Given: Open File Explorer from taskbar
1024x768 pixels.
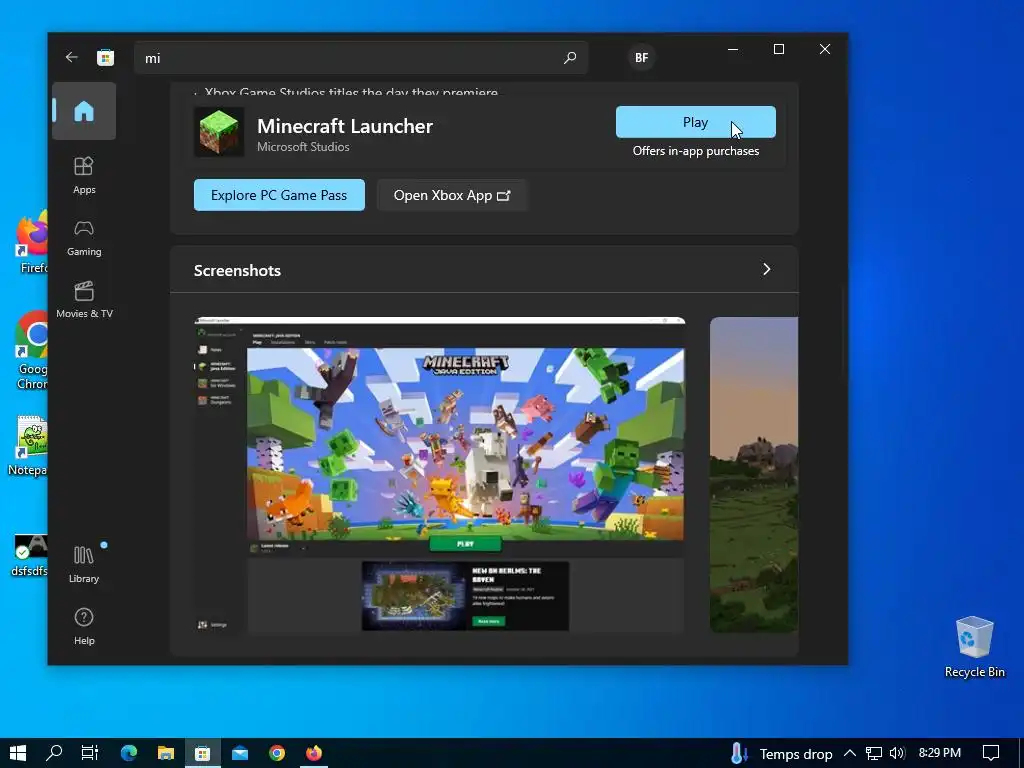Looking at the screenshot, I should [166, 753].
